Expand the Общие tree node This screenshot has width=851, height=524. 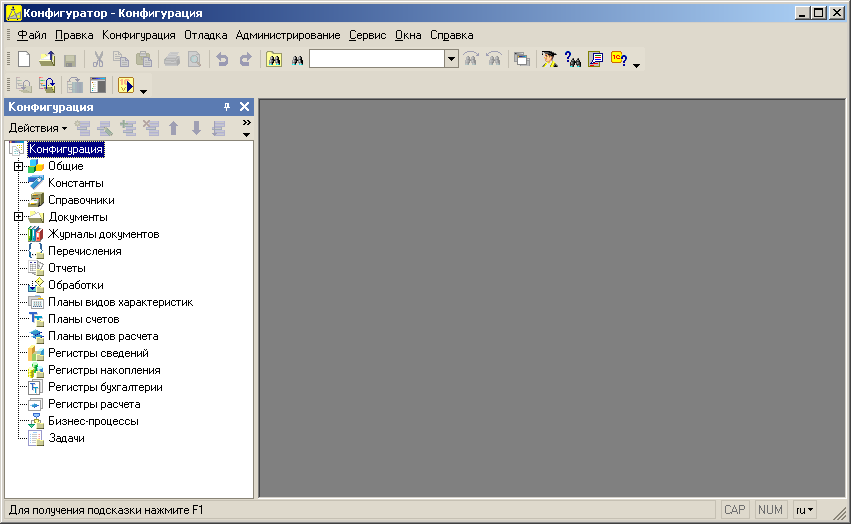tap(18, 166)
